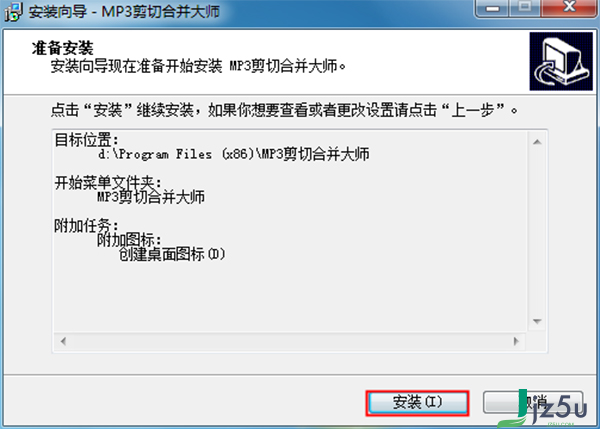Click the 安装(I) install button

pyautogui.click(x=417, y=403)
